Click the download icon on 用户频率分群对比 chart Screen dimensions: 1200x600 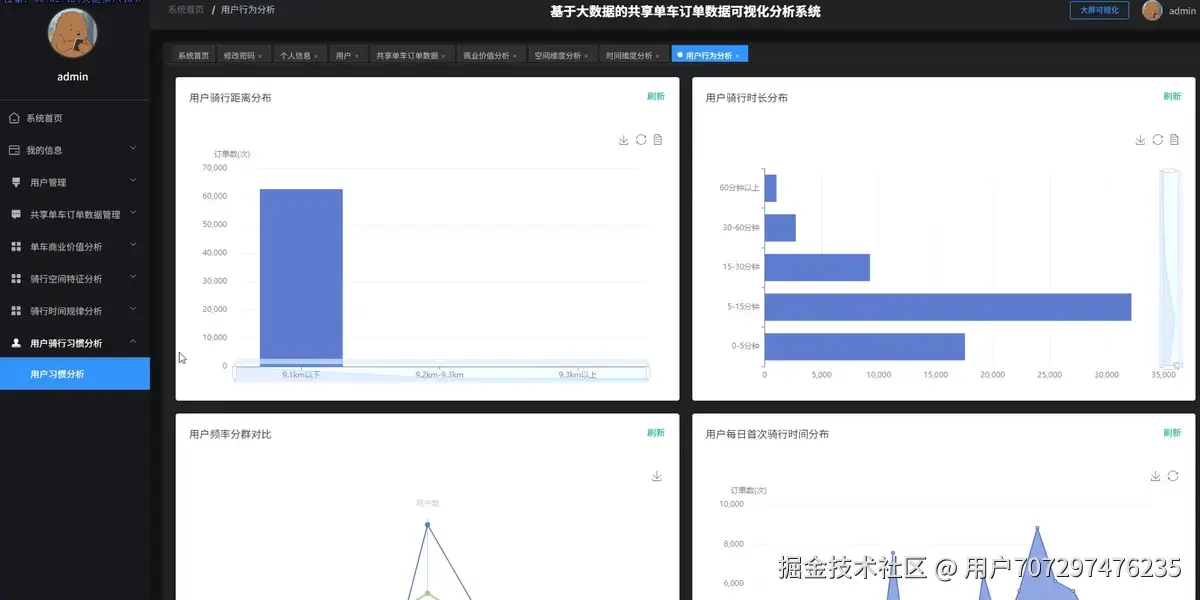(657, 476)
